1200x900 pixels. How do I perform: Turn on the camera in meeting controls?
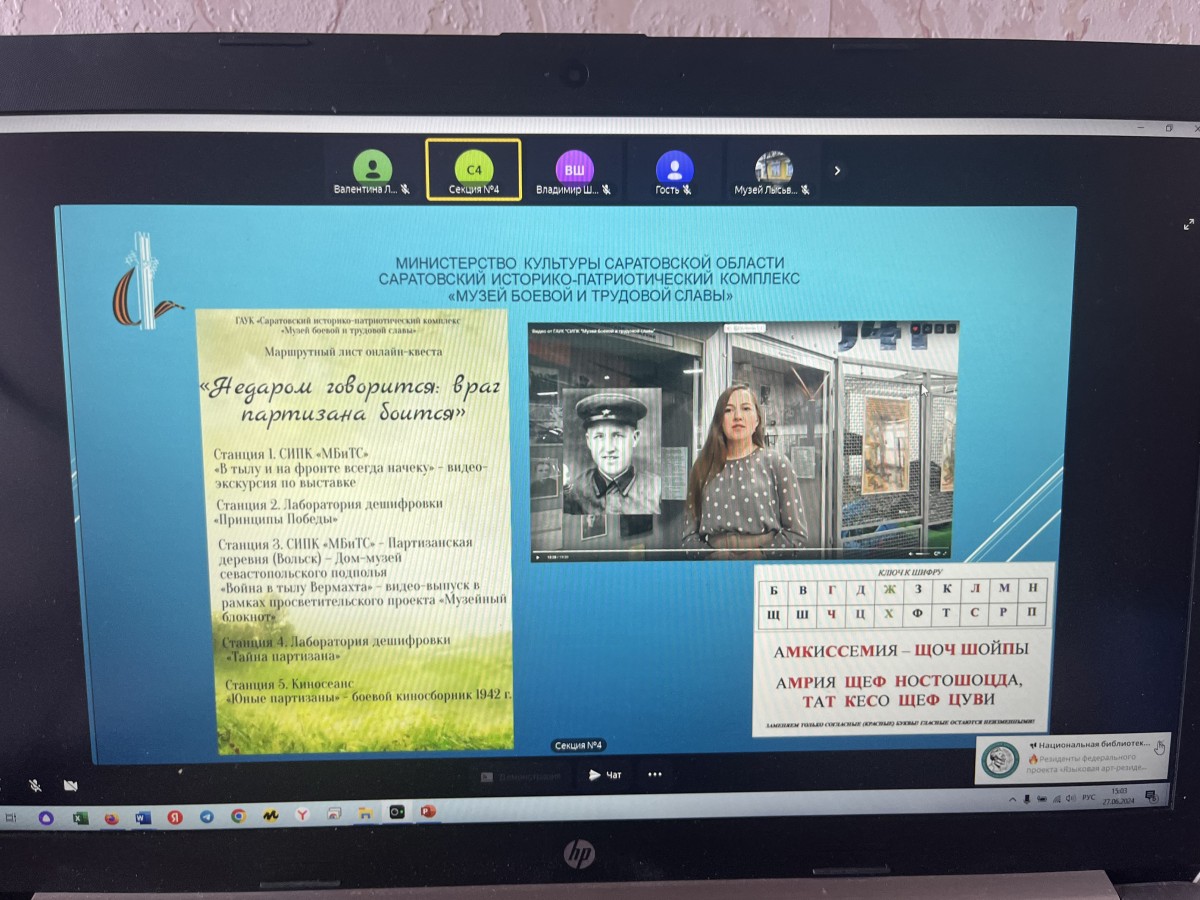pyautogui.click(x=69, y=786)
